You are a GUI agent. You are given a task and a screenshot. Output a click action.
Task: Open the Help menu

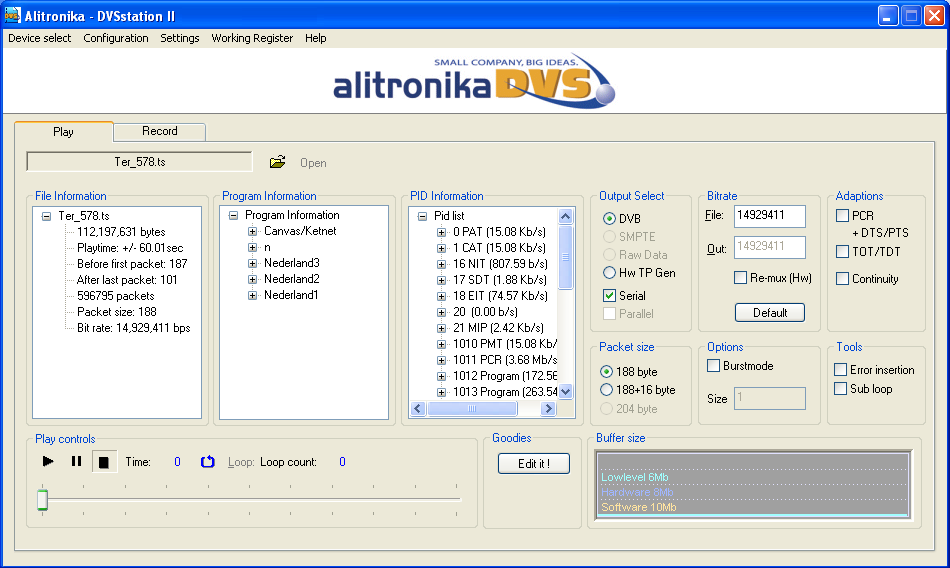point(316,38)
